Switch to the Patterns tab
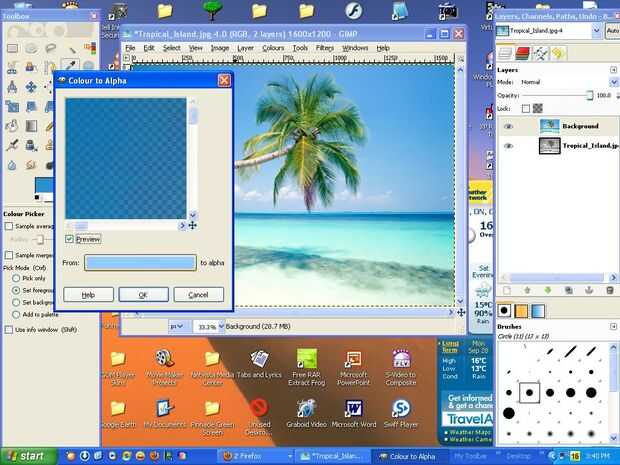Image resolution: width=620 pixels, height=465 pixels. tap(521, 311)
